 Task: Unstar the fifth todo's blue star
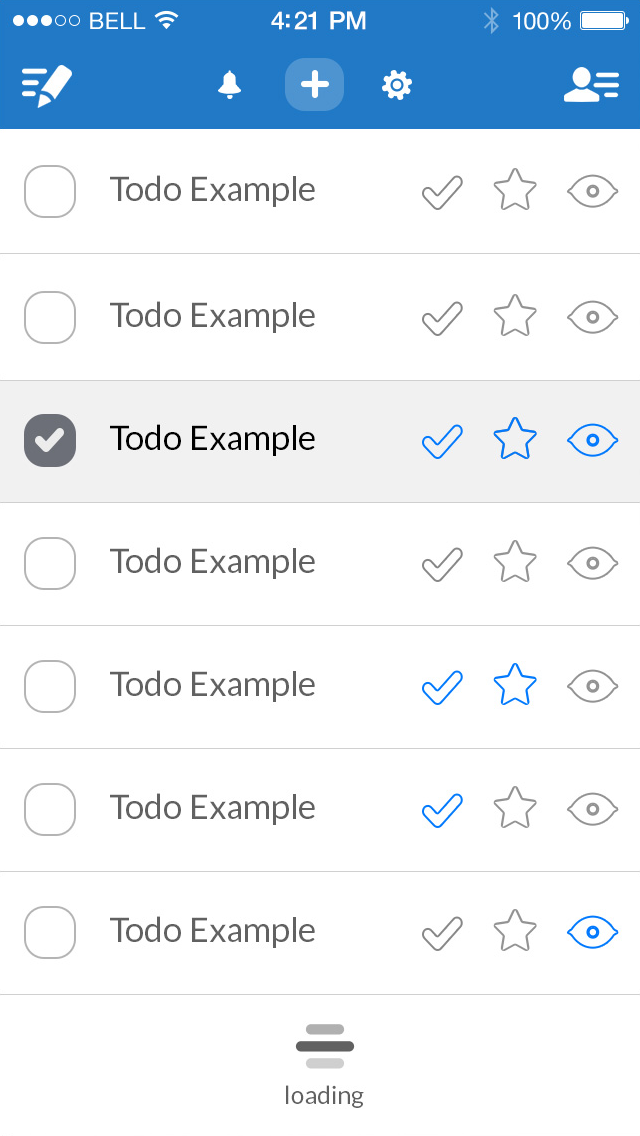point(514,685)
